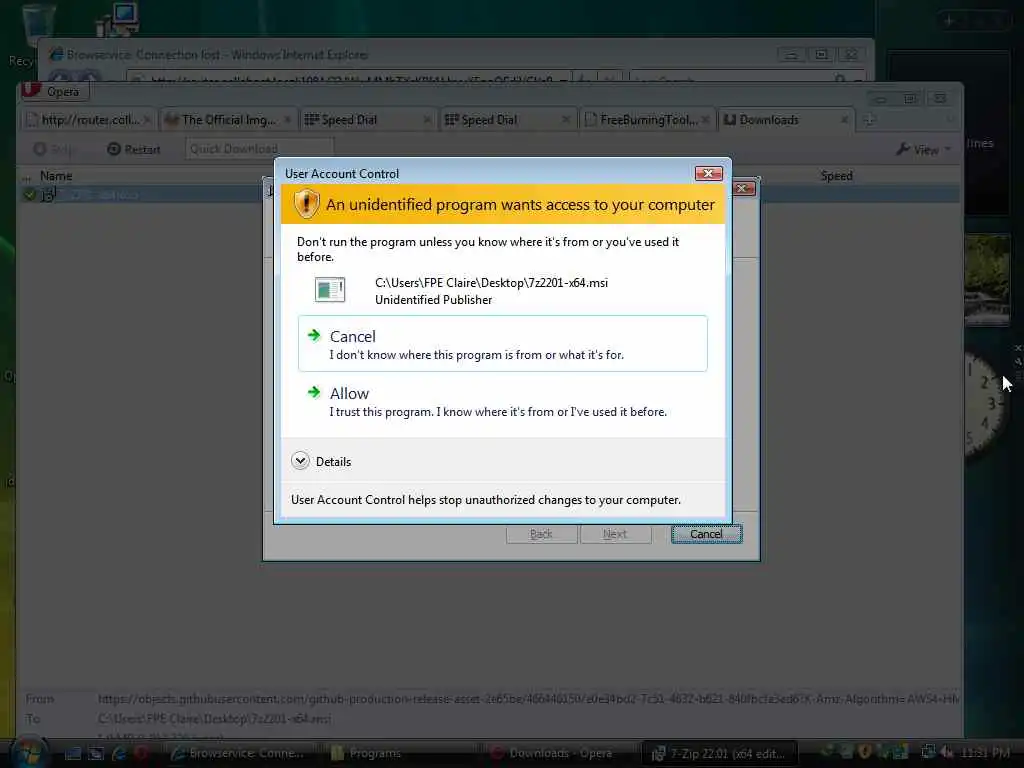Click the Internet Explorer quick launch icon
The width and height of the screenshot is (1024, 768).
click(x=119, y=753)
